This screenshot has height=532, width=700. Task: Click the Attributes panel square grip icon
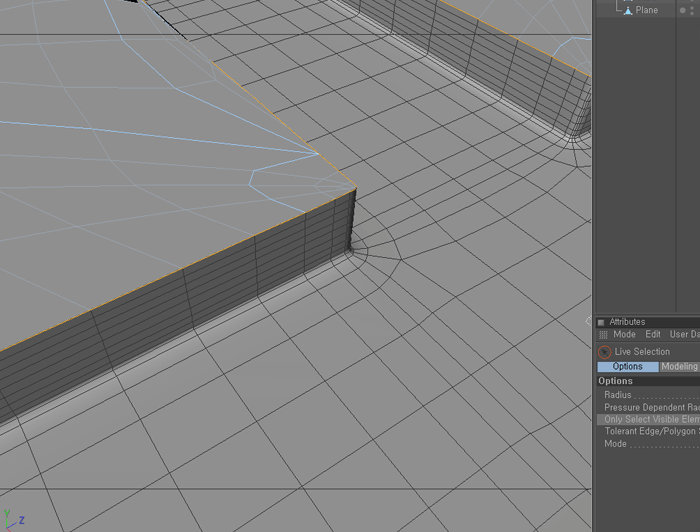point(601,323)
